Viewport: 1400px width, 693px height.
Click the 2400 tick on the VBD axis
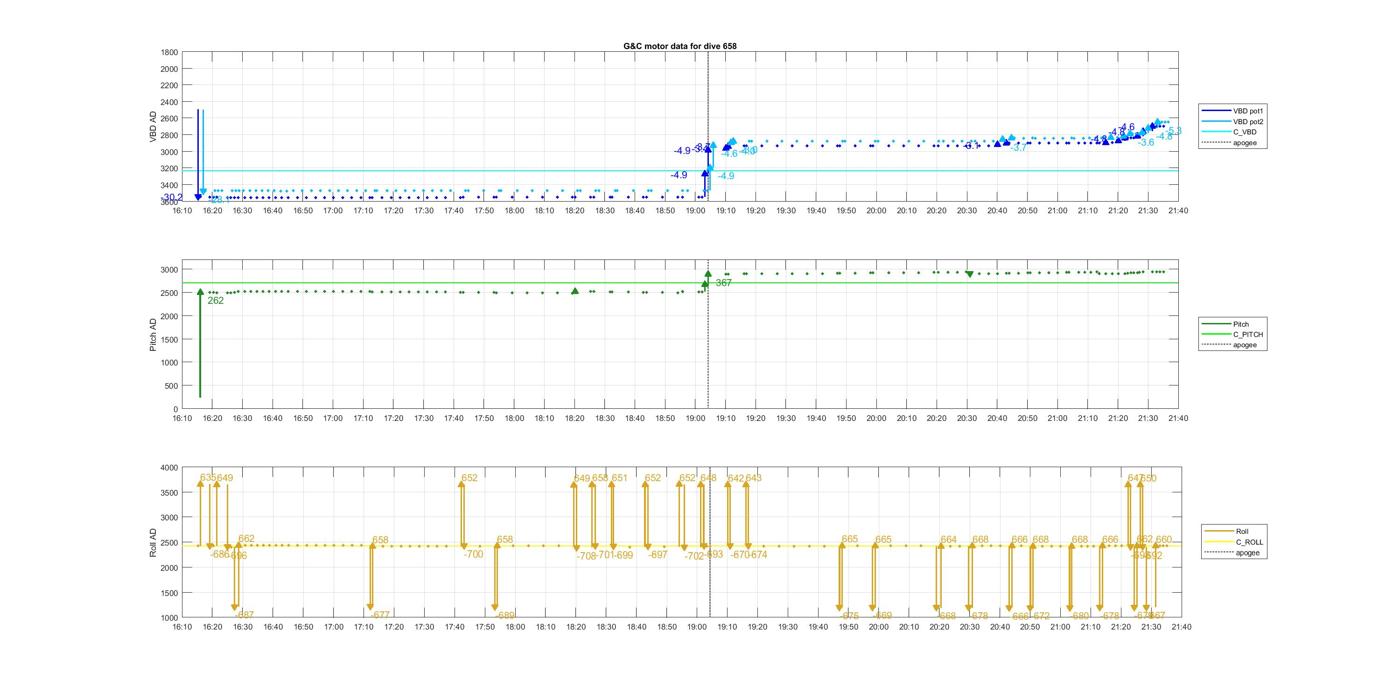(169, 102)
